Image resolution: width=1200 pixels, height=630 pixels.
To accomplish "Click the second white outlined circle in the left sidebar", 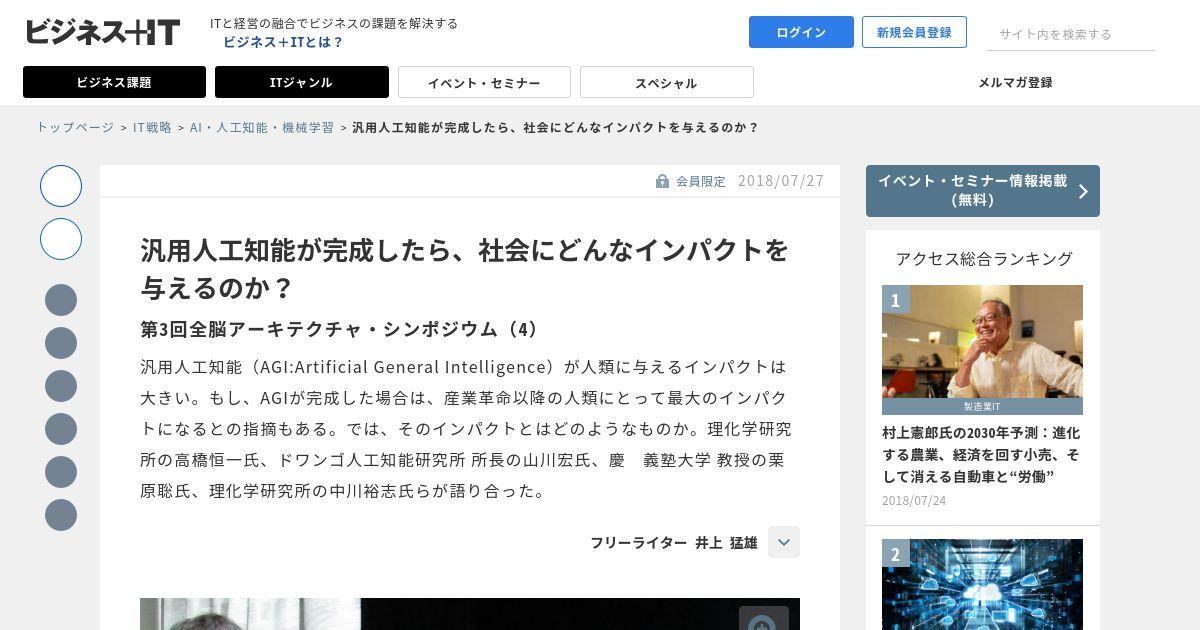I will pyautogui.click(x=61, y=239).
